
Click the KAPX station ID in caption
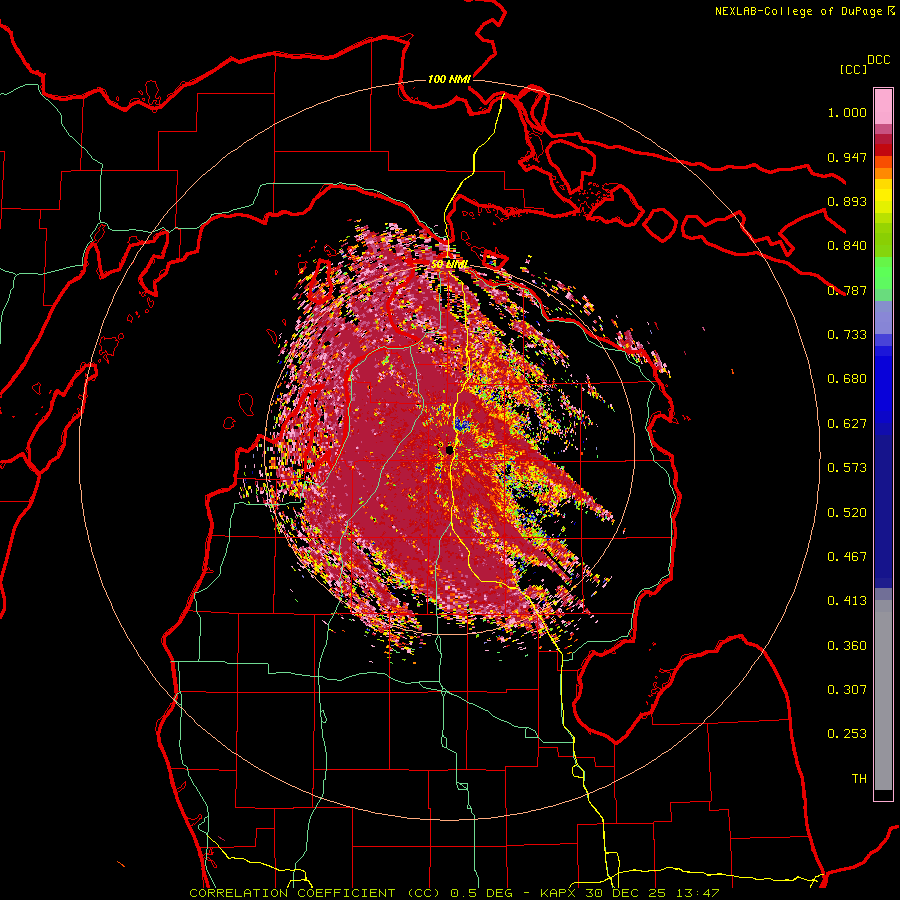pos(560,893)
